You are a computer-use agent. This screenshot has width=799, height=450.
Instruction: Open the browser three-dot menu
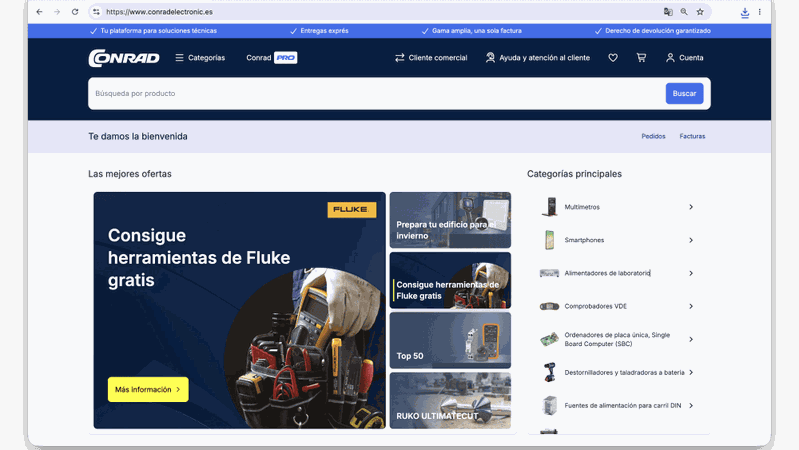pyautogui.click(x=759, y=12)
